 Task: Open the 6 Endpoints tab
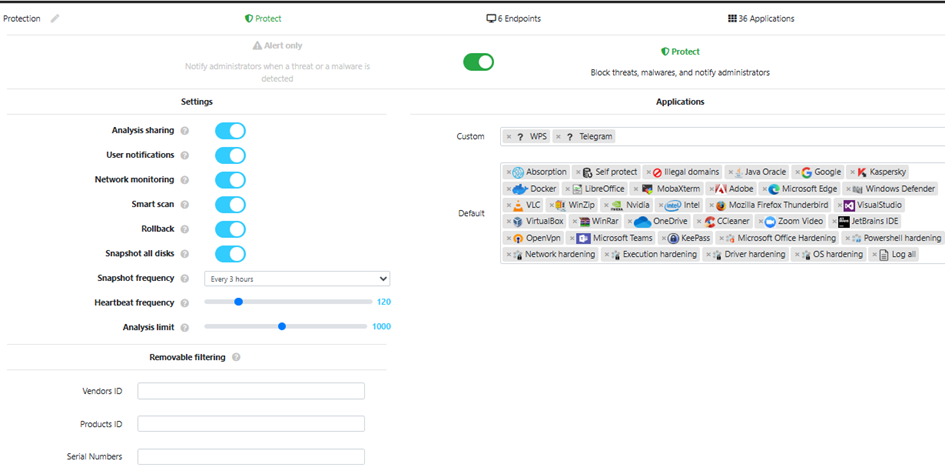click(x=513, y=19)
